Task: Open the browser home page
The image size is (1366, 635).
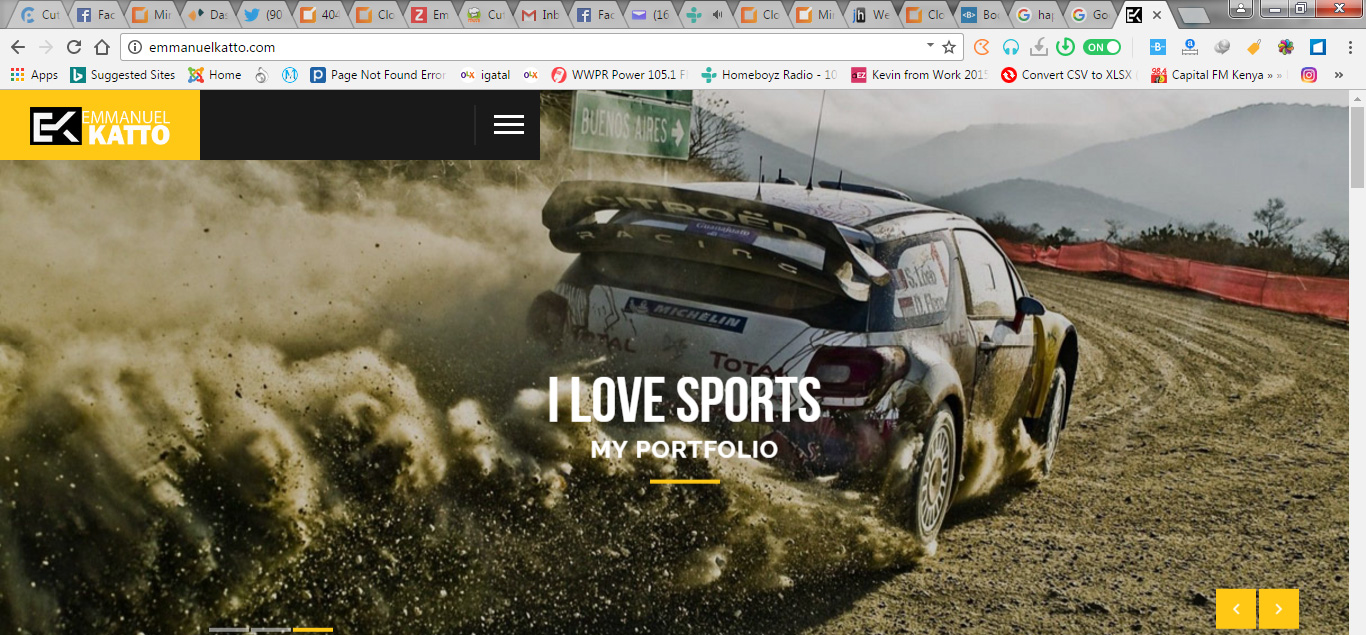Action: pos(102,47)
